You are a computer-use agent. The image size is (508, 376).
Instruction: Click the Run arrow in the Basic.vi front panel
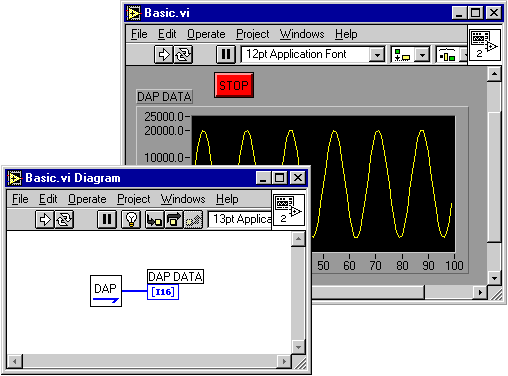pos(164,55)
